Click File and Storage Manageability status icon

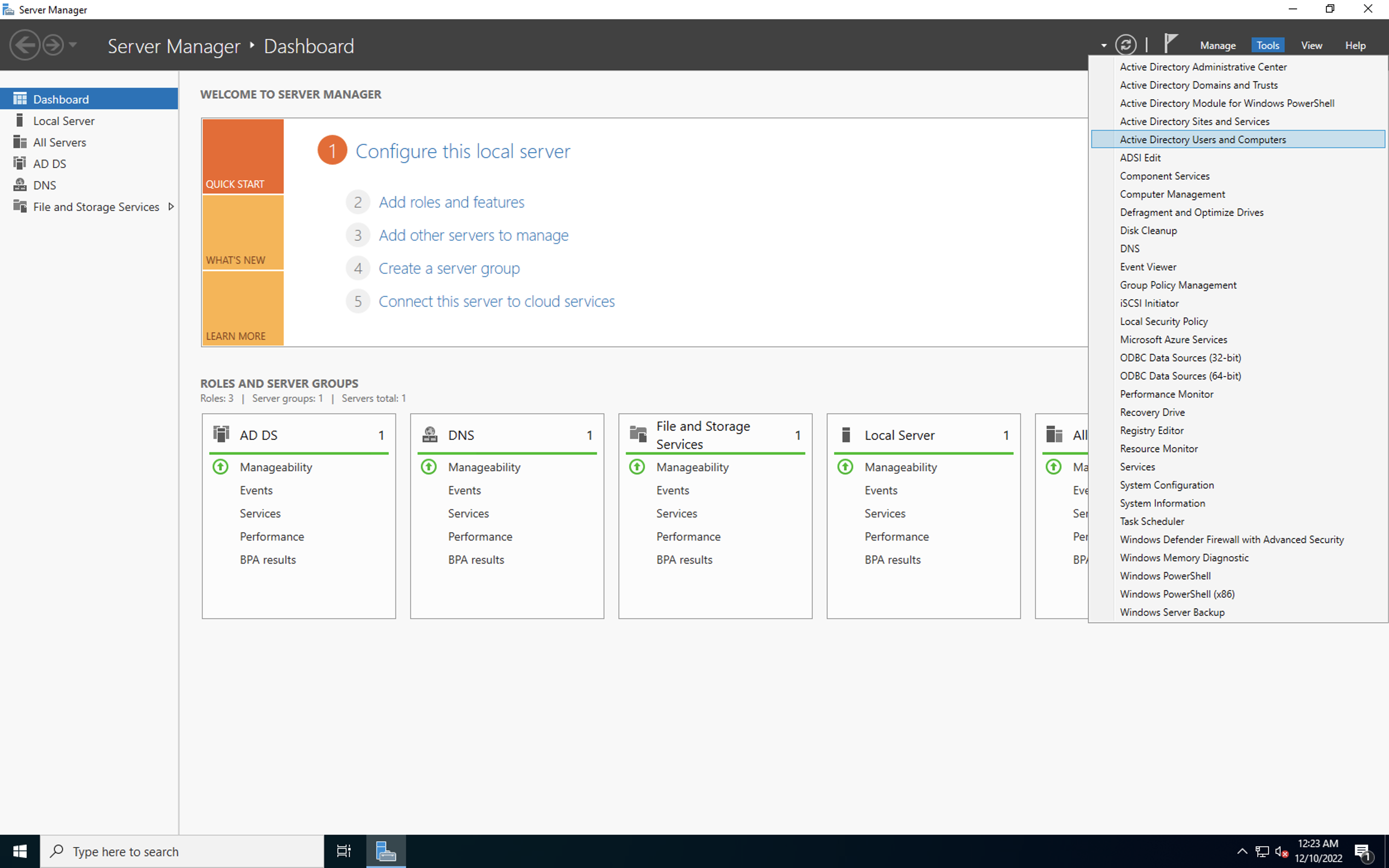637,467
